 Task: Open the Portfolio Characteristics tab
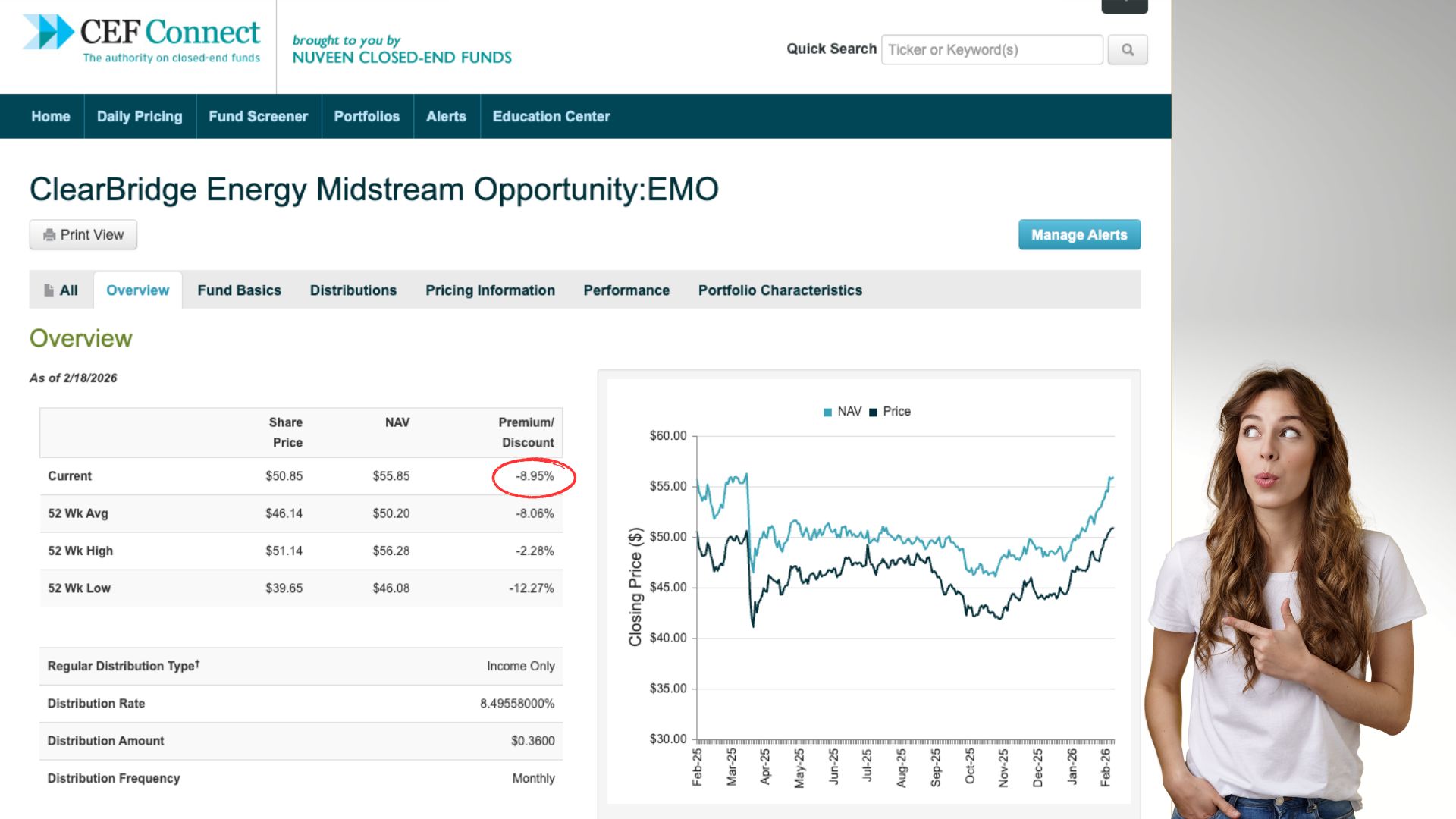coord(780,290)
